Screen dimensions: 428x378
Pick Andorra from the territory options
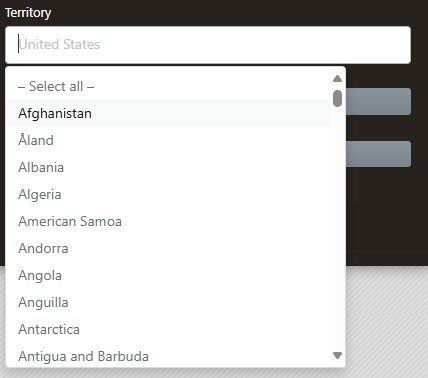[168, 248]
